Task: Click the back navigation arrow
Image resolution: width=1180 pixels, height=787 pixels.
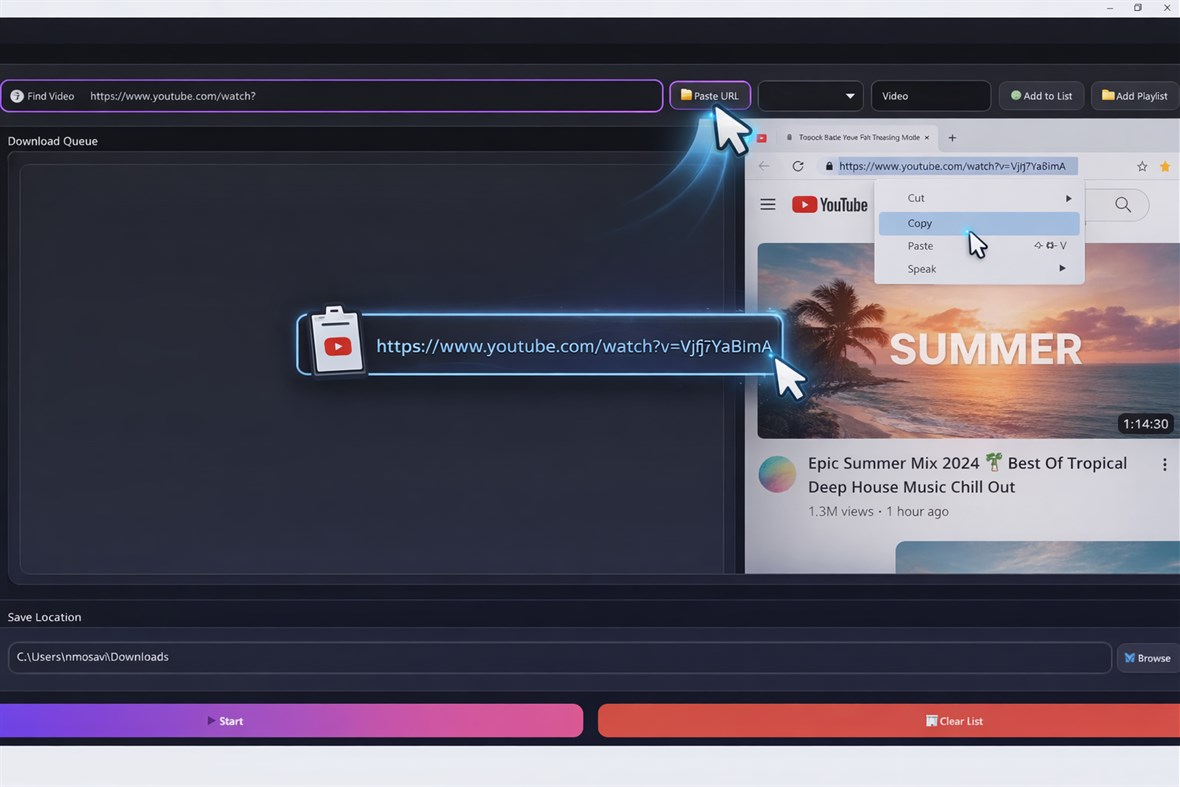Action: (764, 166)
